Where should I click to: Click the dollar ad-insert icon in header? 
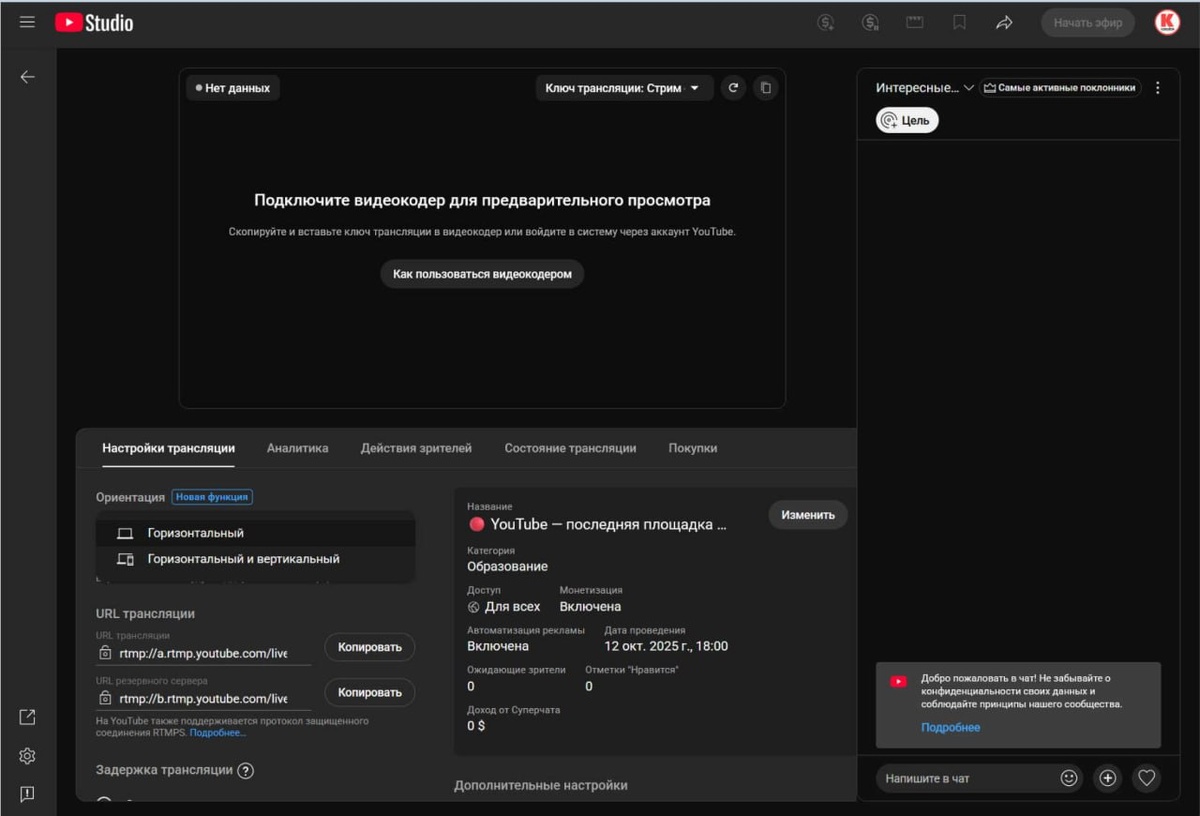coord(870,22)
